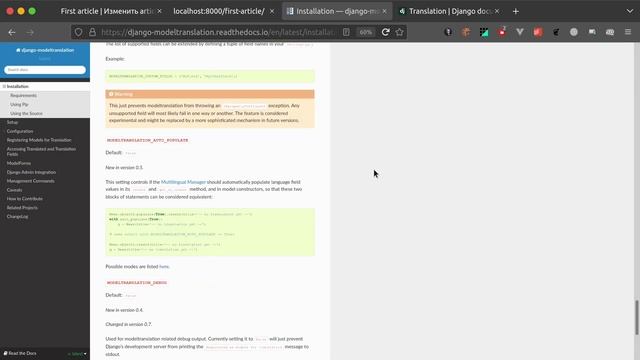Close the Installation tab
The image size is (640, 360).
pyautogui.click(x=384, y=11)
